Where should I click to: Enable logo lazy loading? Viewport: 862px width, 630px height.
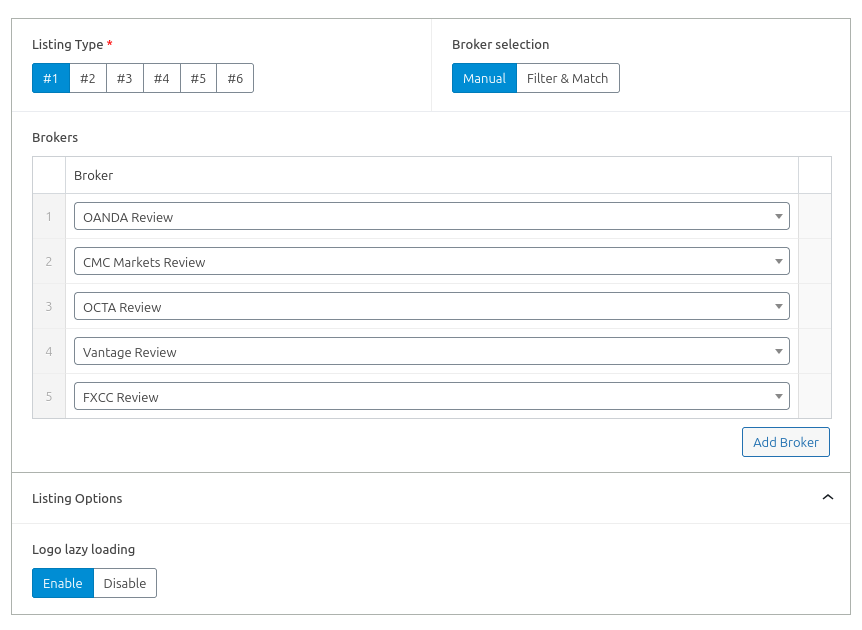[63, 583]
